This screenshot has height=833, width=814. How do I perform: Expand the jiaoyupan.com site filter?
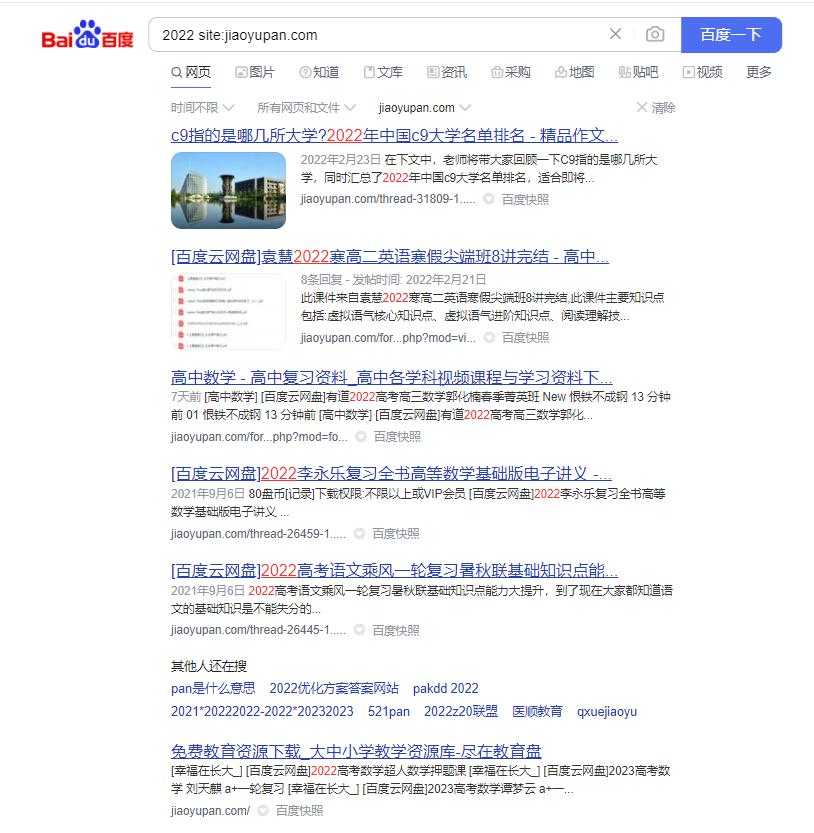click(x=425, y=108)
